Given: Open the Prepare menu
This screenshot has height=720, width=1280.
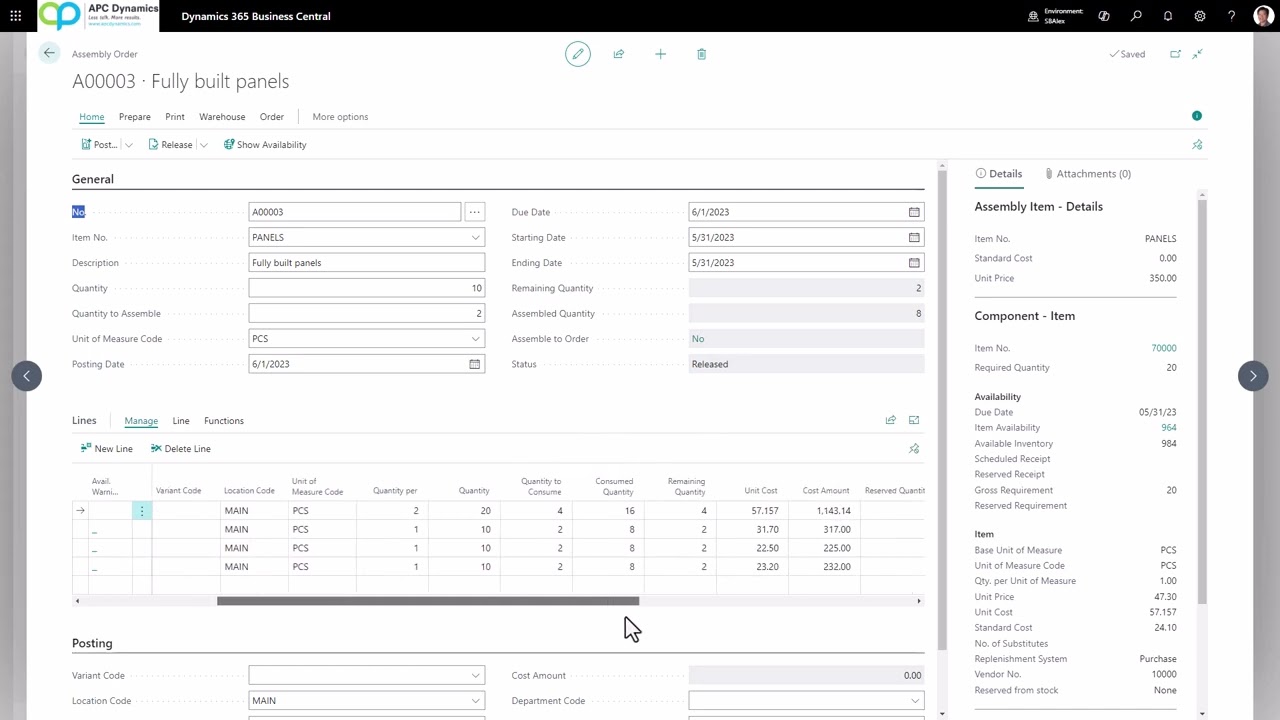Looking at the screenshot, I should tap(134, 117).
